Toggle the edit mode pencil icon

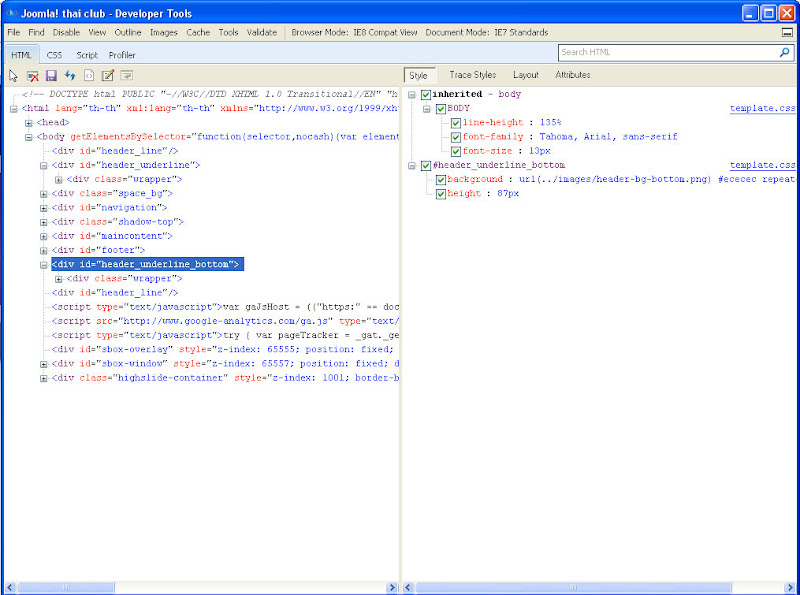point(108,76)
